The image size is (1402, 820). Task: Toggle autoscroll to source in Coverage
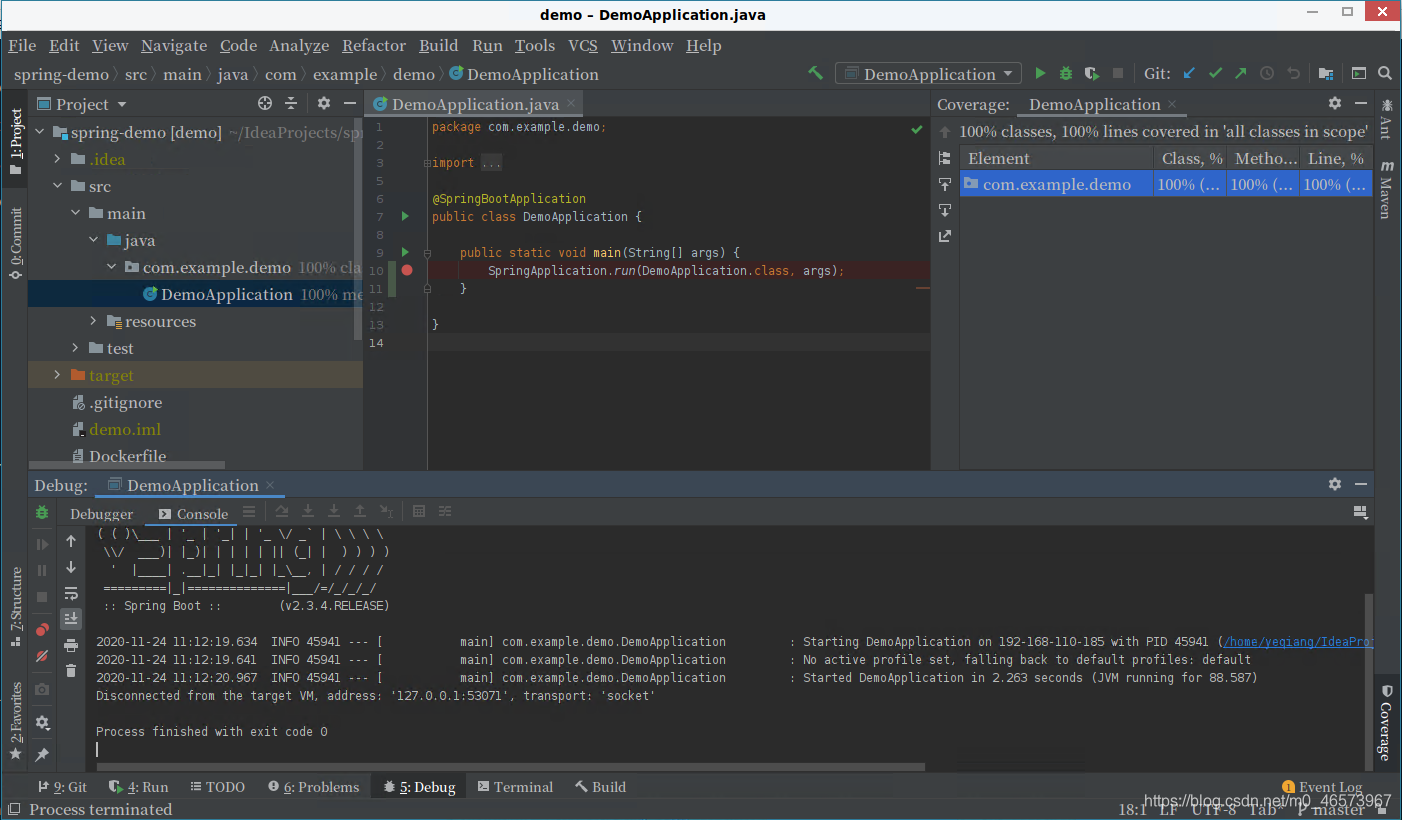[945, 184]
